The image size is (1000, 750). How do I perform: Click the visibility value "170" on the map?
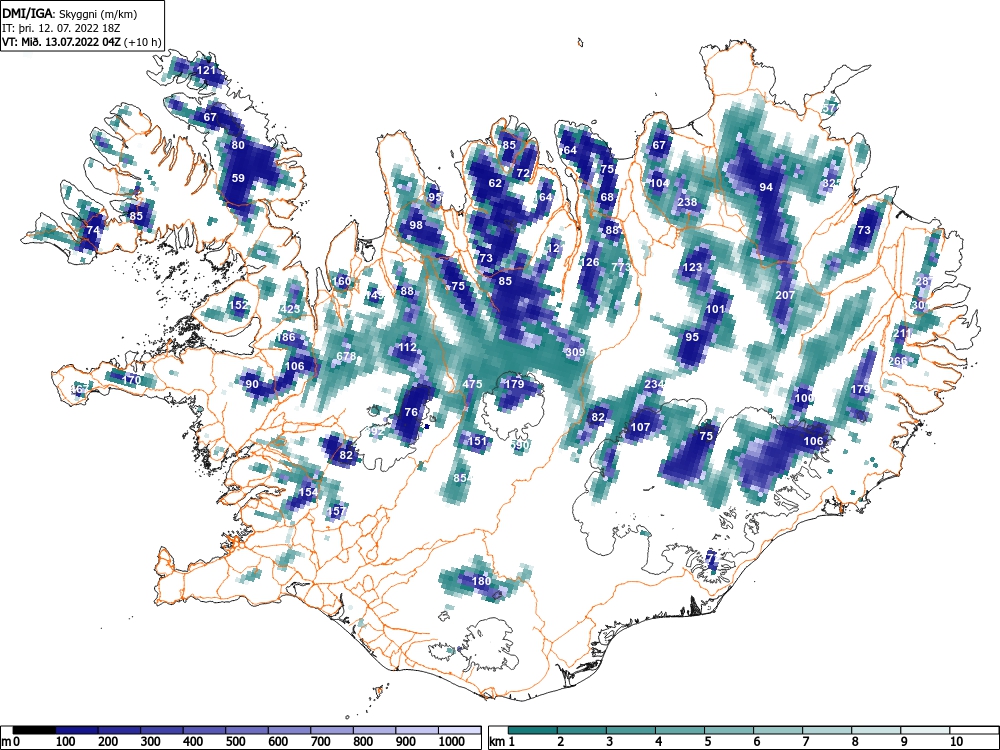tap(131, 379)
